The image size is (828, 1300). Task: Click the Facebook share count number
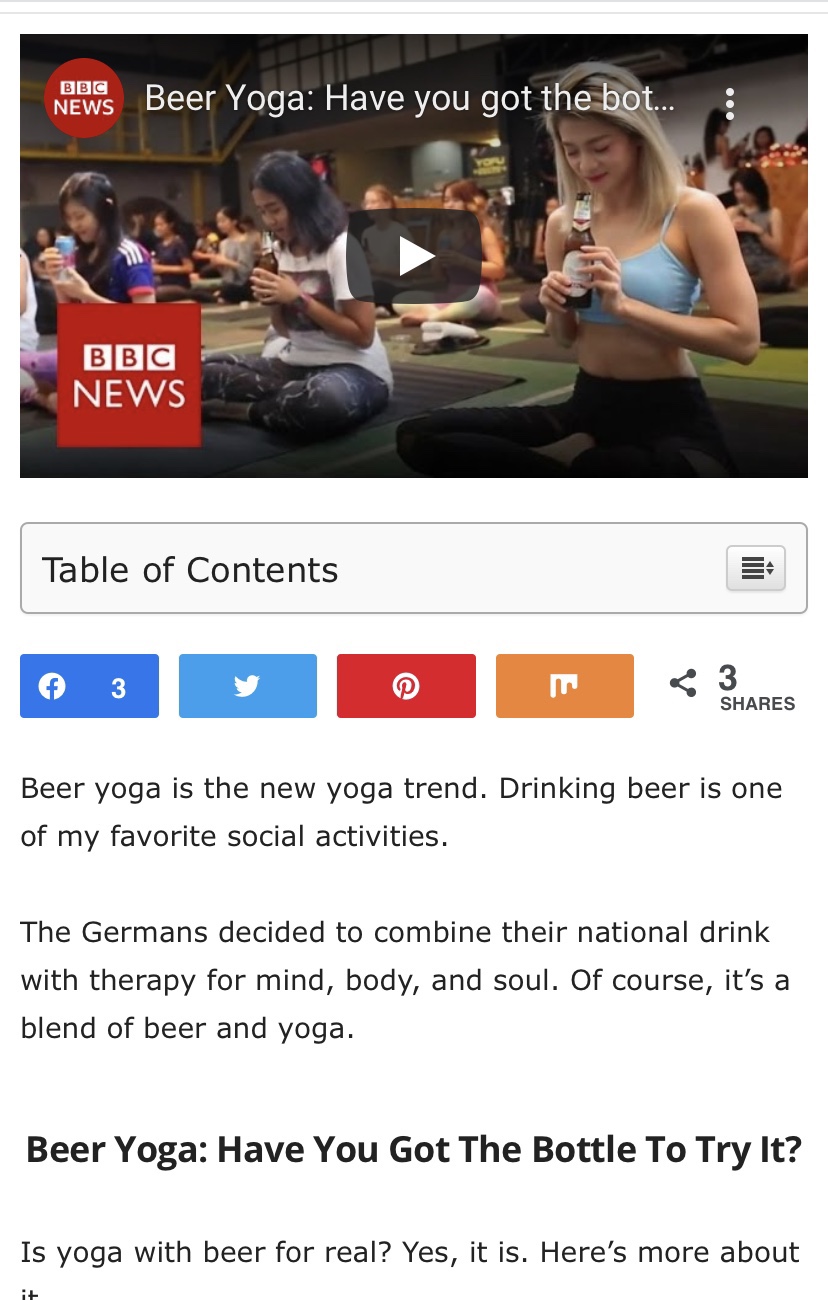[x=118, y=688]
